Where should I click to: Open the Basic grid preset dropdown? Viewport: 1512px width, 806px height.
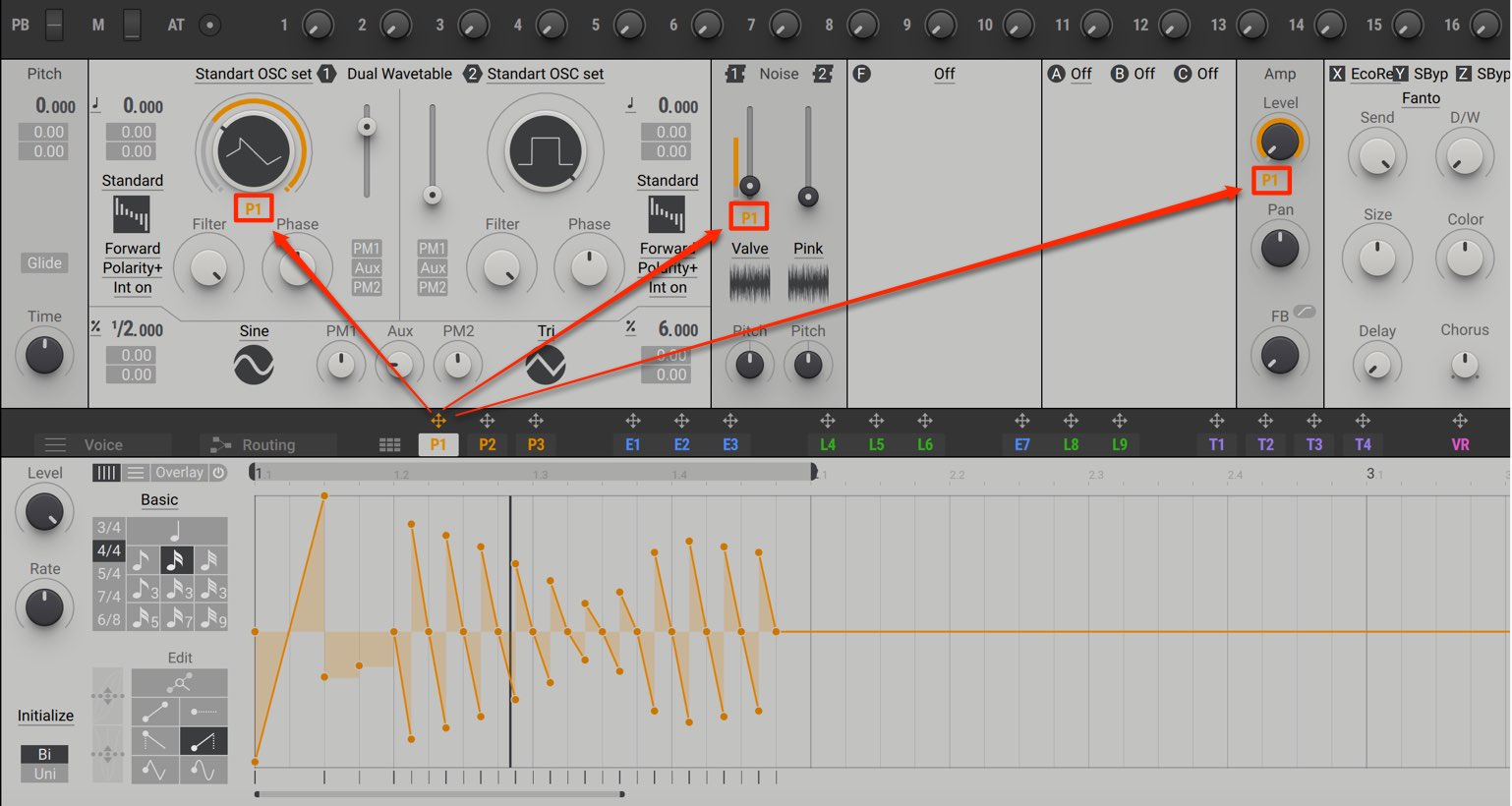pos(159,500)
